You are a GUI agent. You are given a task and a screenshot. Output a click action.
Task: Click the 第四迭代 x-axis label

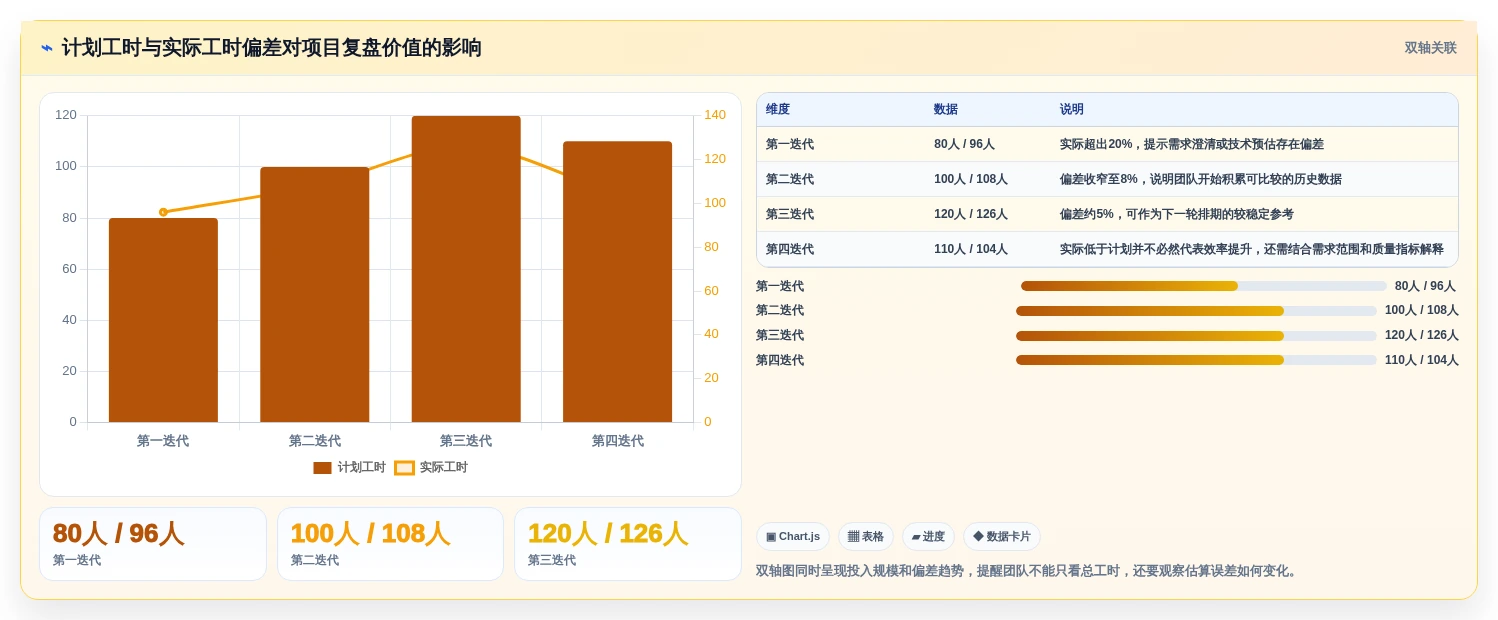pyautogui.click(x=617, y=441)
